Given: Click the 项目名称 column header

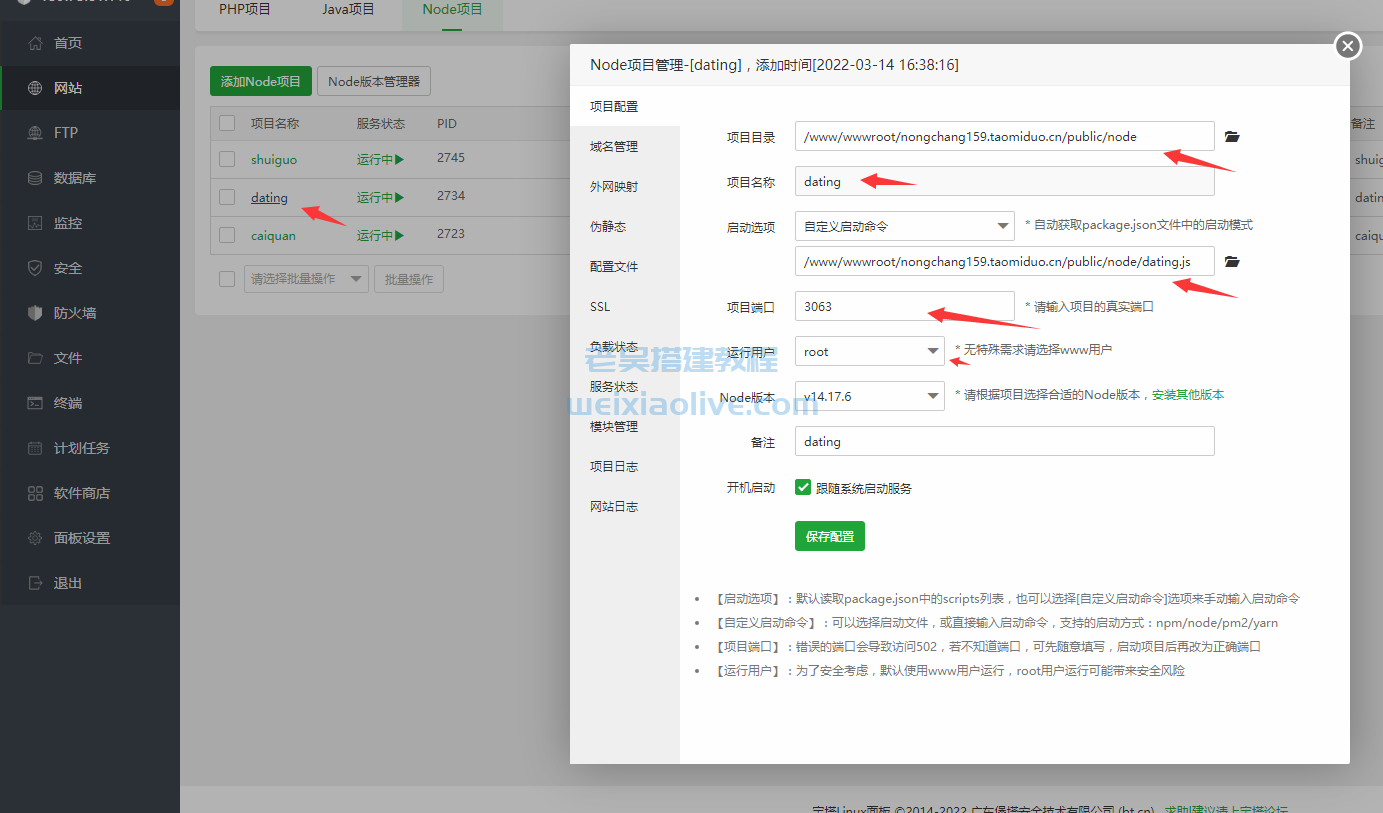Looking at the screenshot, I should click(275, 123).
